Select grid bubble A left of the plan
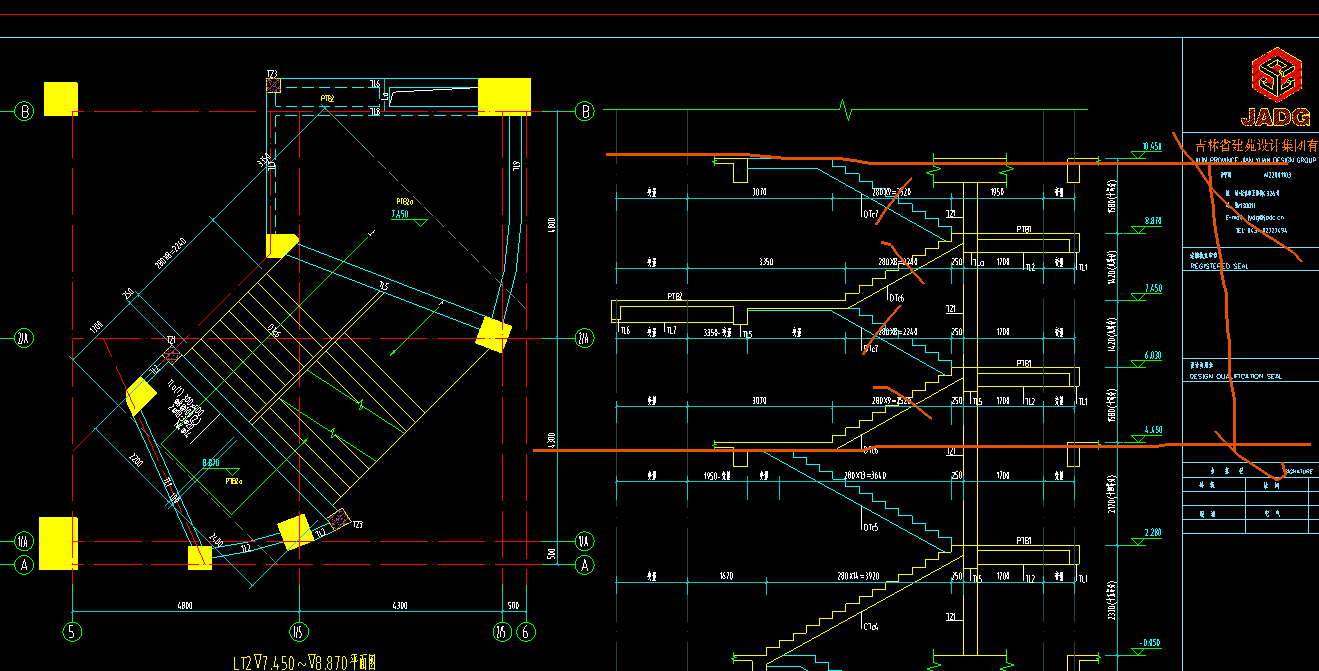The width and height of the screenshot is (1319, 671). pyautogui.click(x=25, y=564)
